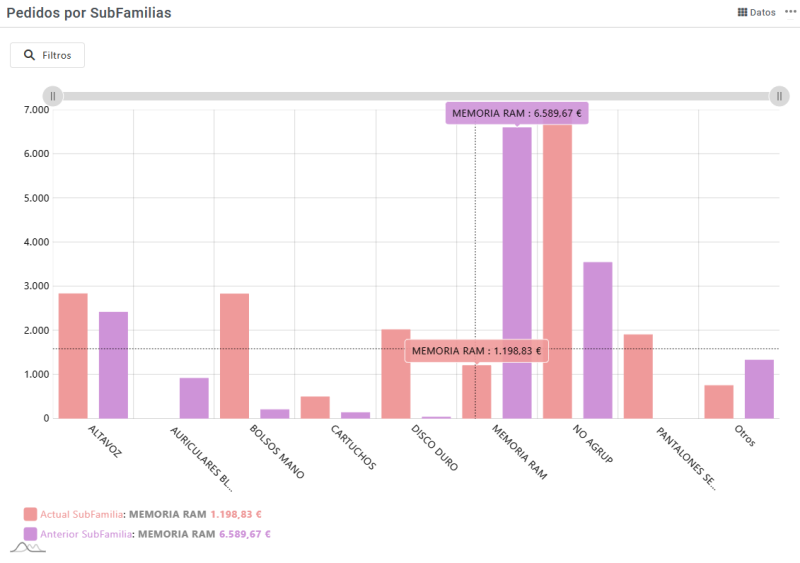The height and width of the screenshot is (563, 800).
Task: Select the purple MEMORIA RAM bar
Action: (x=517, y=272)
